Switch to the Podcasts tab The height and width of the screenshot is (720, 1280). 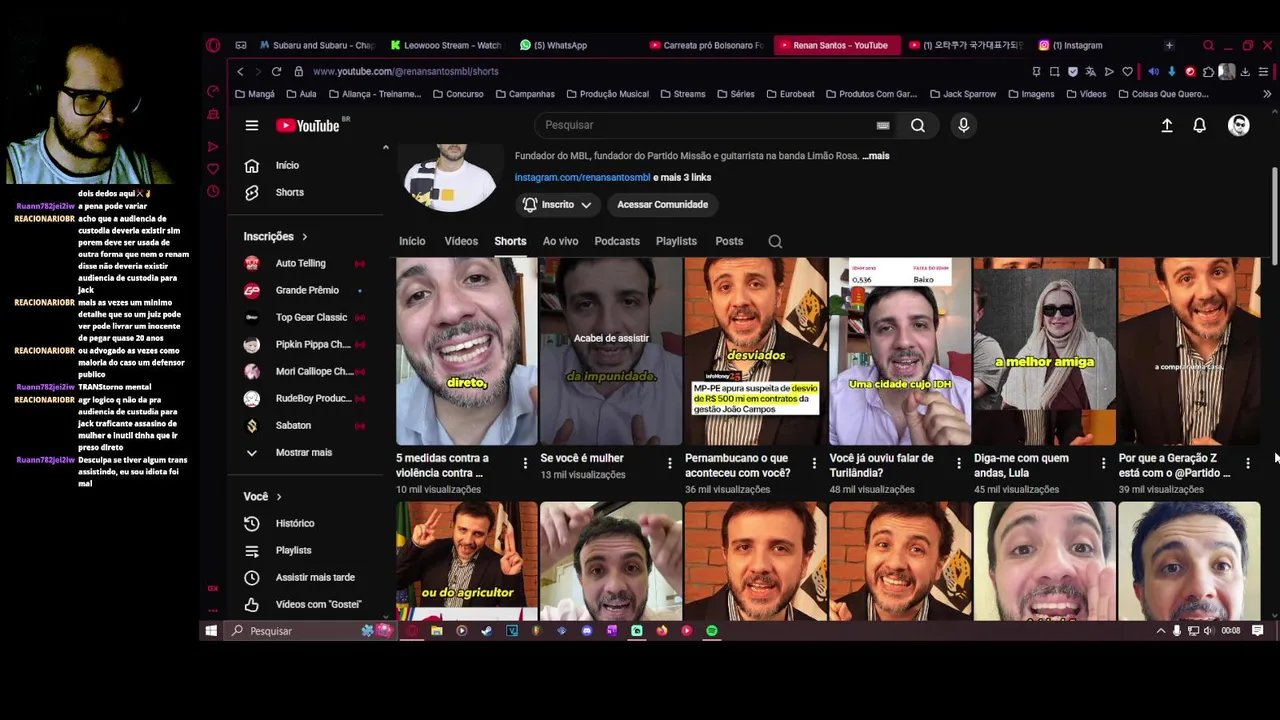(x=617, y=241)
